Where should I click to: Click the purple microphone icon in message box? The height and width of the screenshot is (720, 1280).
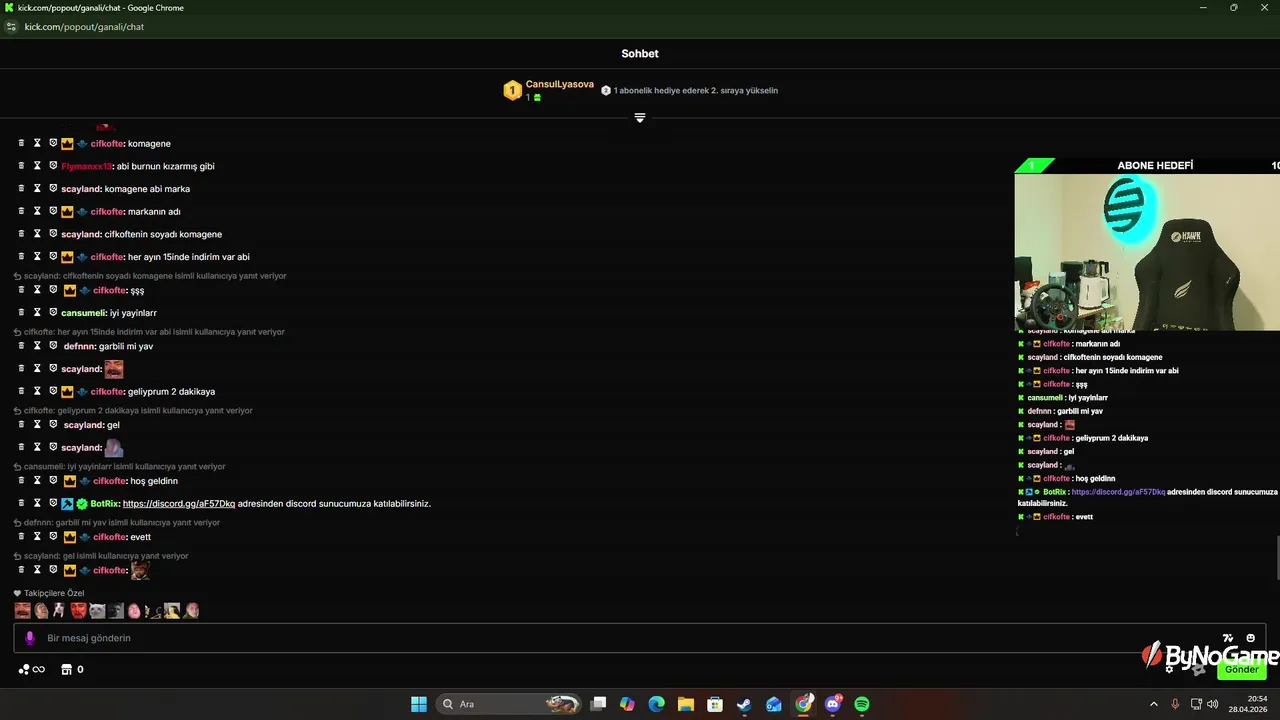click(x=30, y=638)
